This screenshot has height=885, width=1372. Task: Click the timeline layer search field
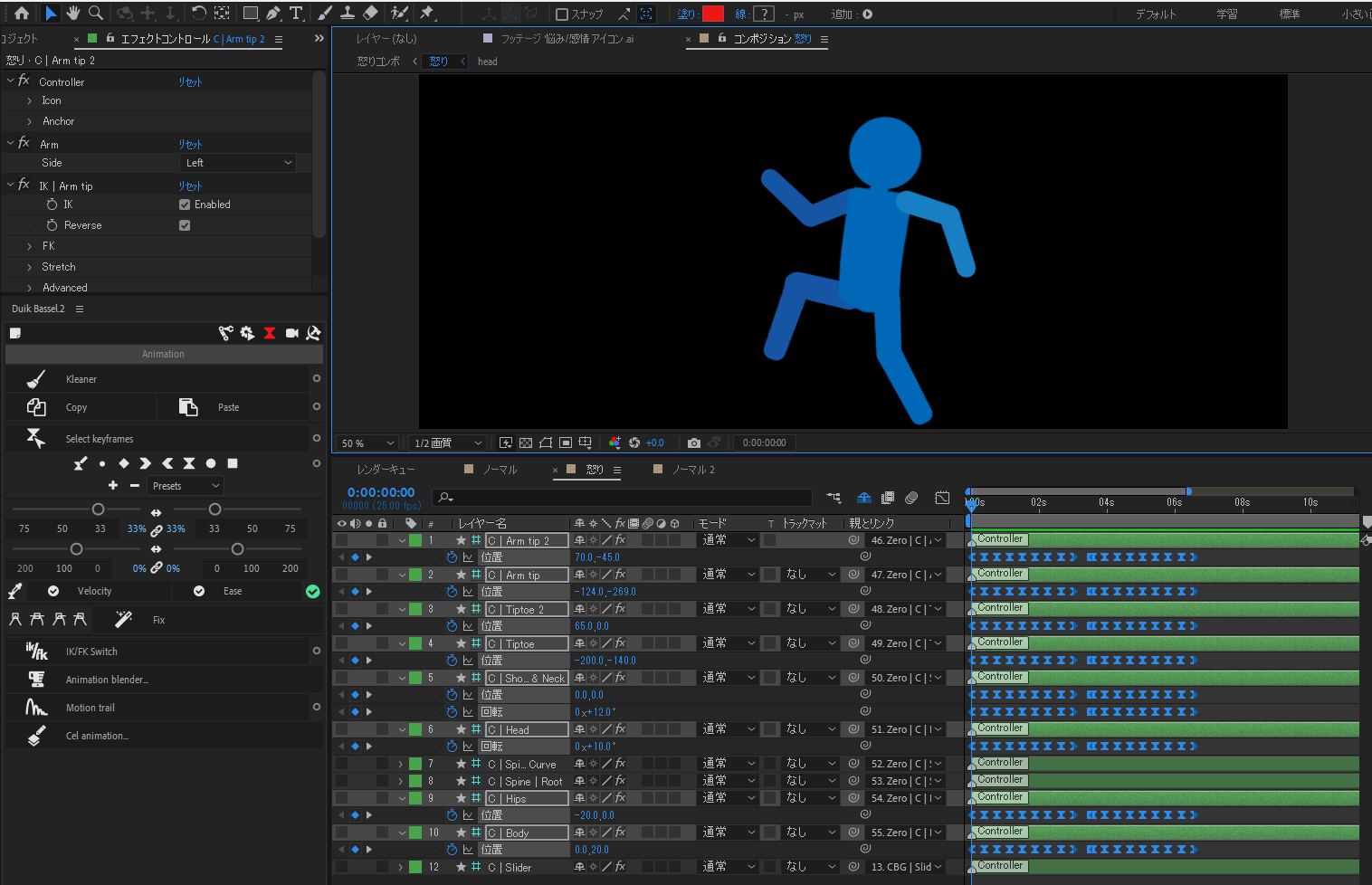coord(624,497)
